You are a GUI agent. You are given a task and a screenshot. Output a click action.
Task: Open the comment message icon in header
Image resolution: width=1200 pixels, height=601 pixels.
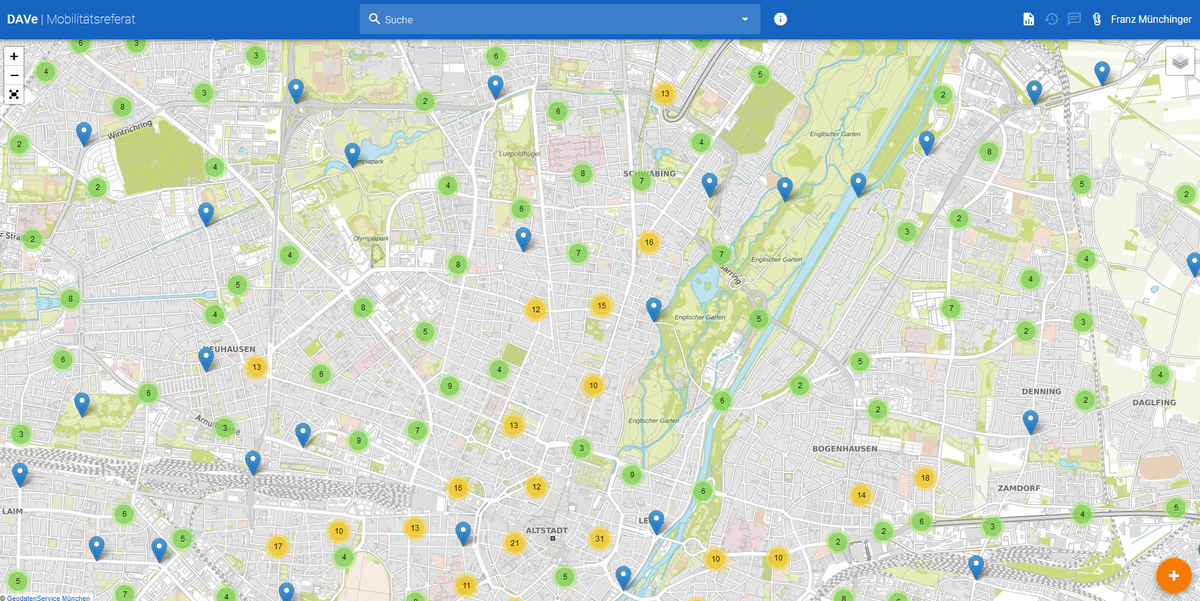point(1074,19)
